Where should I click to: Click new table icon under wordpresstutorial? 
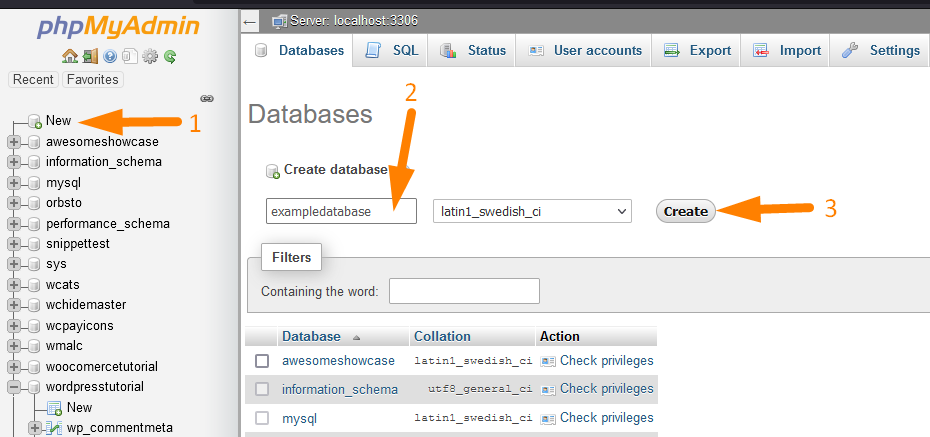click(55, 408)
